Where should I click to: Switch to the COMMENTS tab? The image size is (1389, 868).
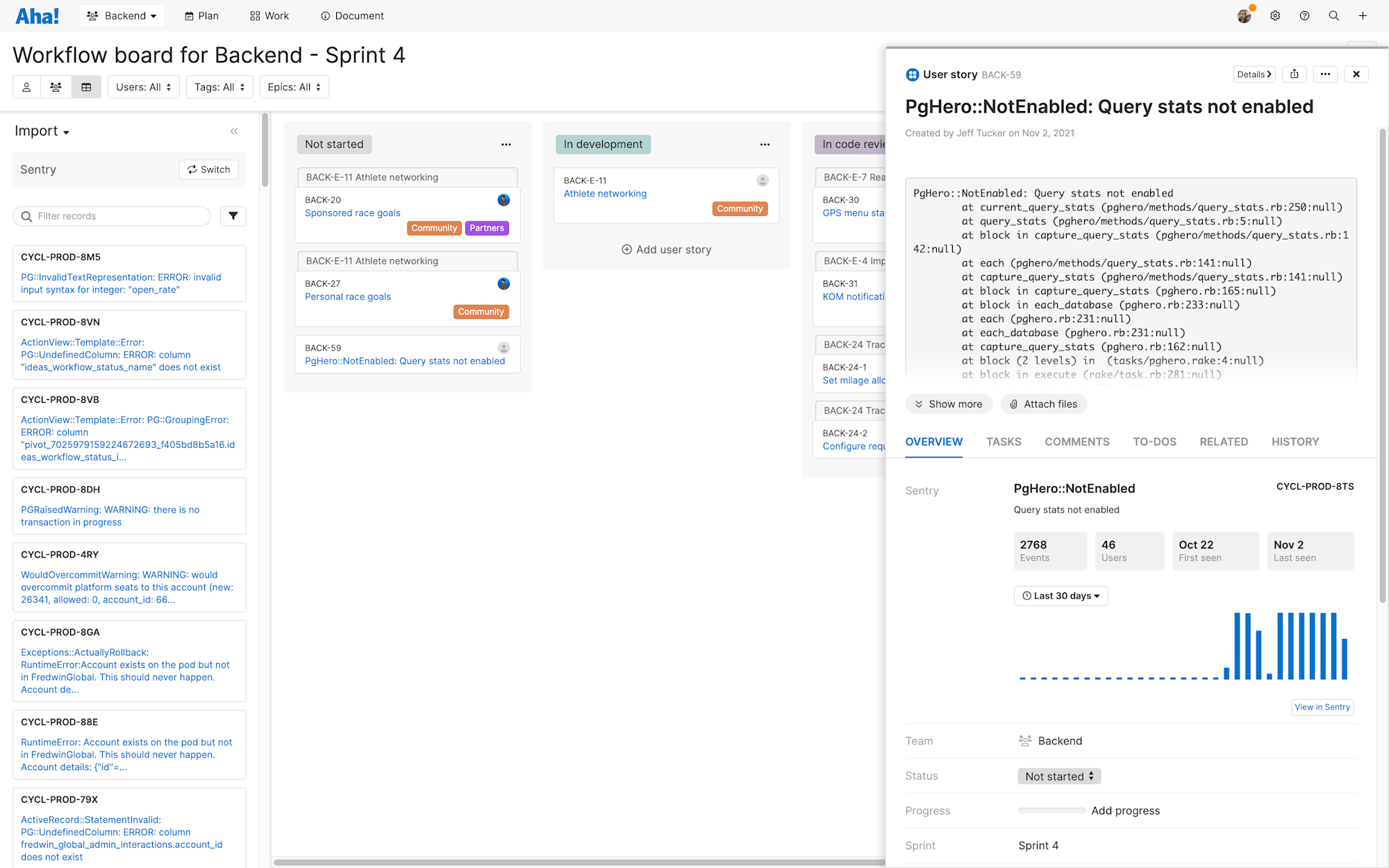point(1077,442)
